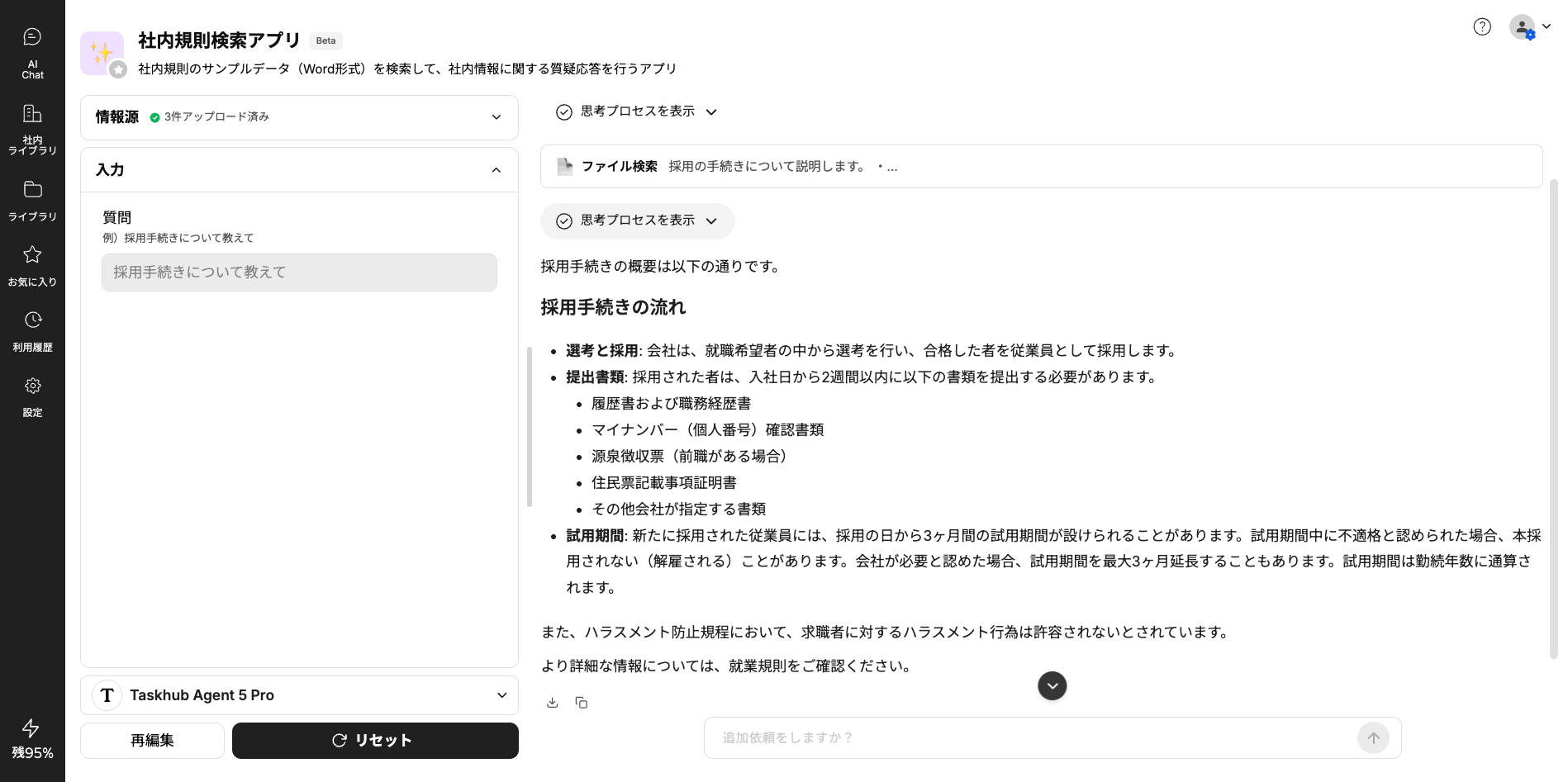The width and height of the screenshot is (1568, 782).
Task: Toggle favorite star badge on app icon
Action: (x=118, y=70)
